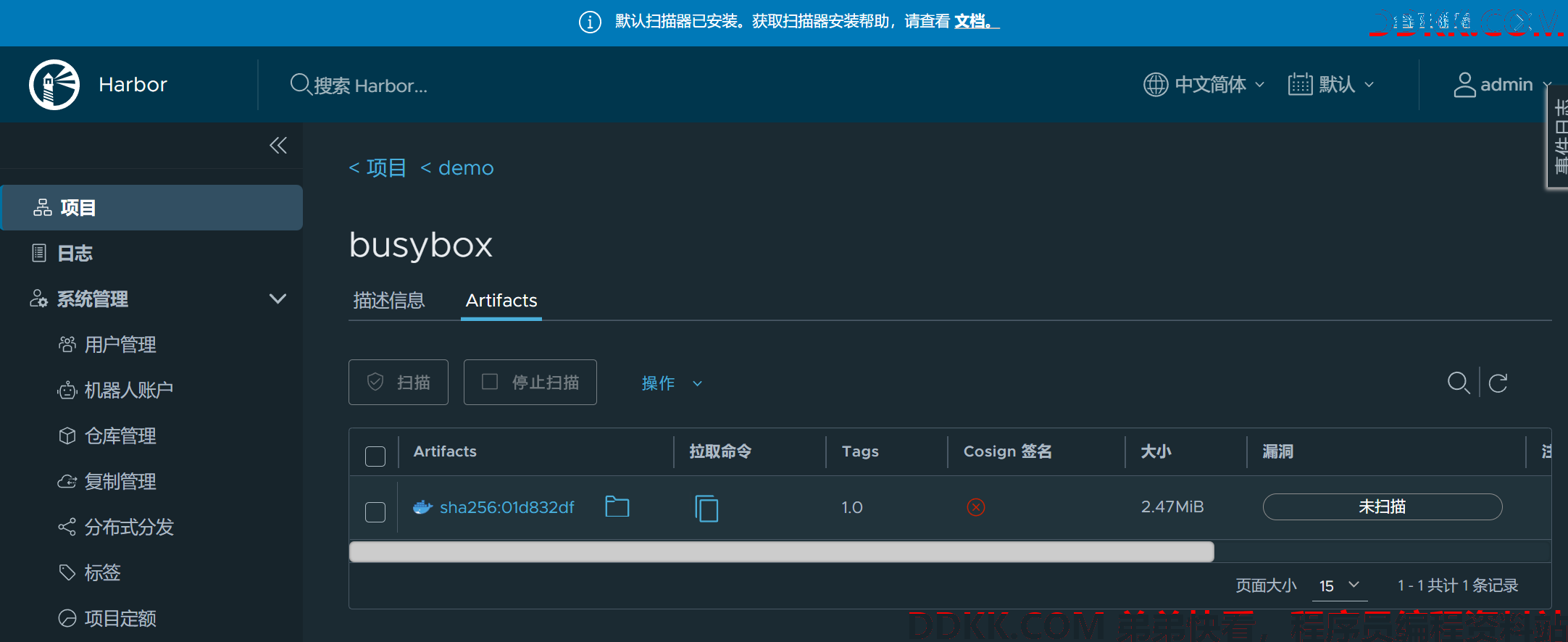Image resolution: width=1568 pixels, height=642 pixels.
Task: Copy the pull command for sha256:01d832df
Action: click(706, 508)
